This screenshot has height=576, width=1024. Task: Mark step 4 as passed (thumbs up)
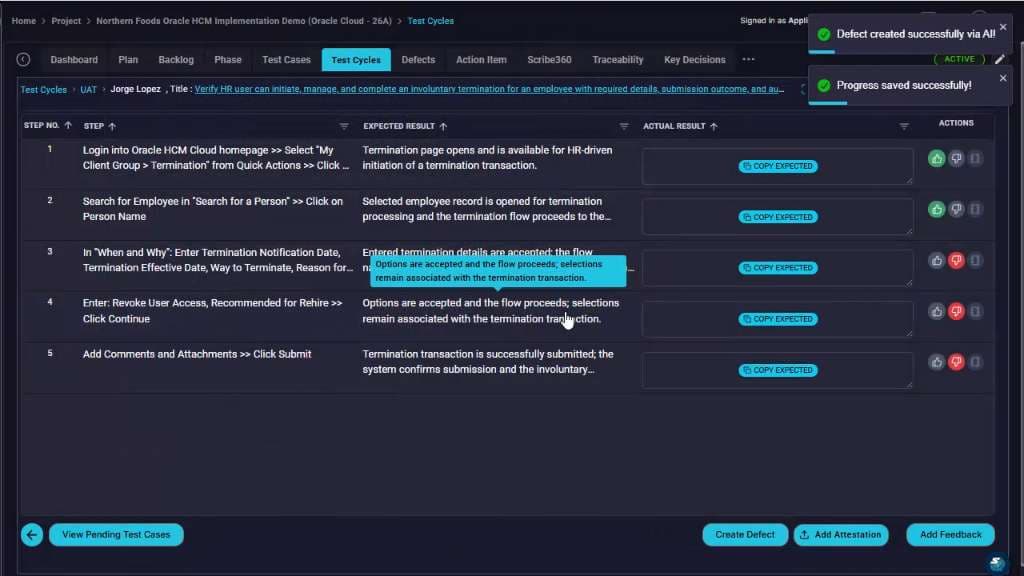tap(936, 312)
